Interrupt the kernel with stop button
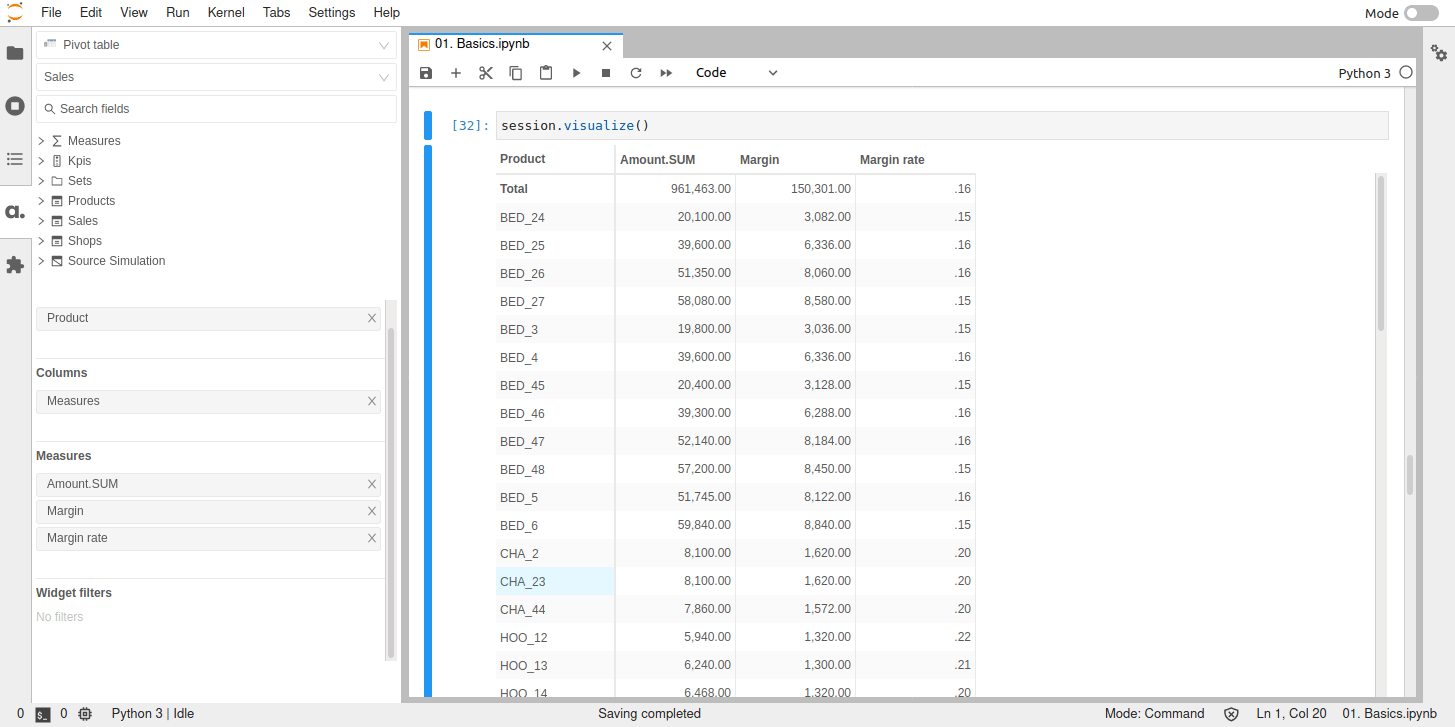Viewport: 1455px width, 727px height. point(606,73)
